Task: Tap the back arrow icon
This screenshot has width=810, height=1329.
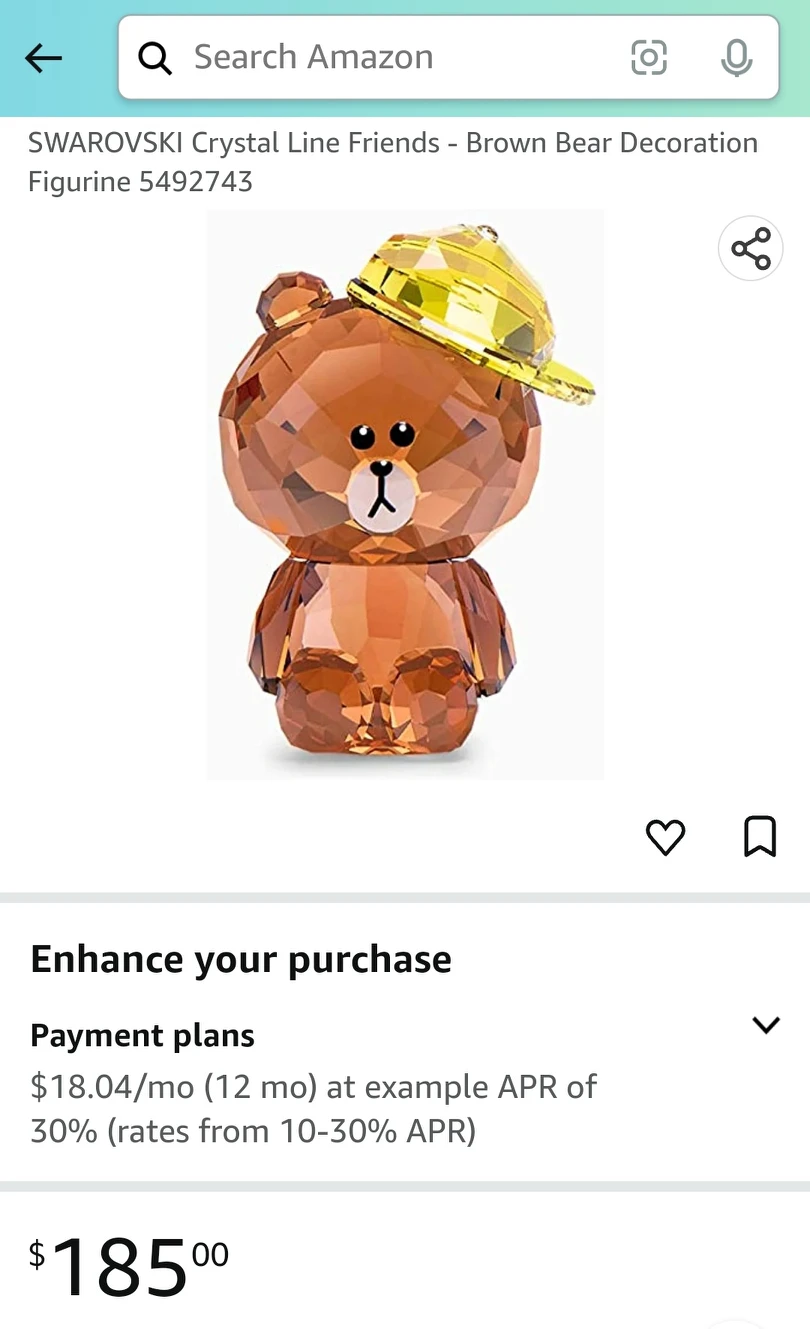Action: (x=43, y=58)
